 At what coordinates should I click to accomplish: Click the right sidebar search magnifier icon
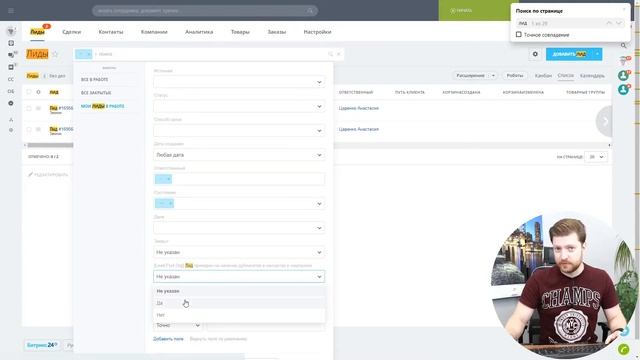click(623, 46)
